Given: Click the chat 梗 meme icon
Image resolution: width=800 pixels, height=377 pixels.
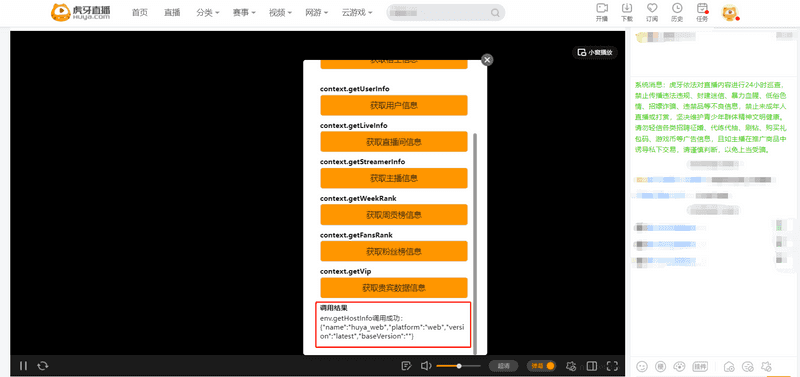Looking at the screenshot, I should pos(660,366).
